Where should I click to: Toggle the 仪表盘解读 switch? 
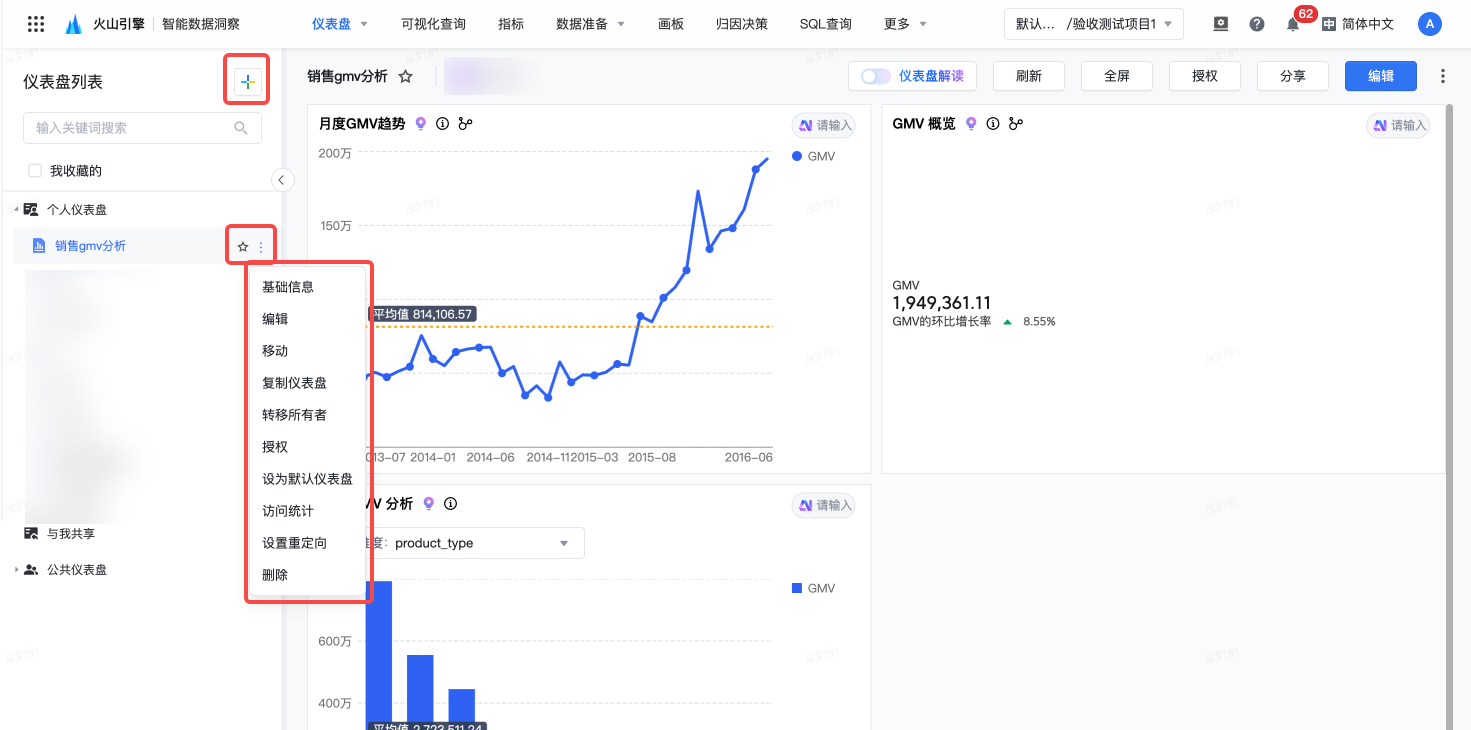[875, 76]
